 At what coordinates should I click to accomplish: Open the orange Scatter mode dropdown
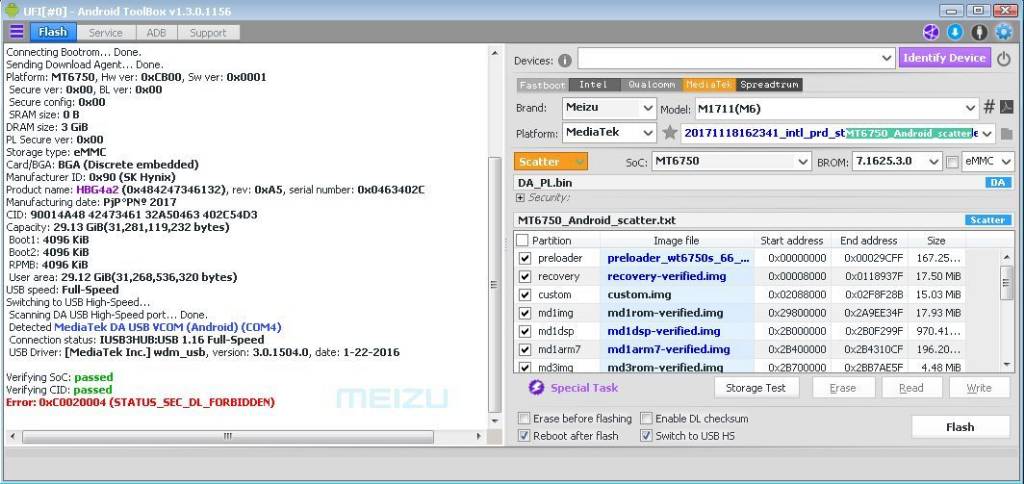pyautogui.click(x=551, y=161)
